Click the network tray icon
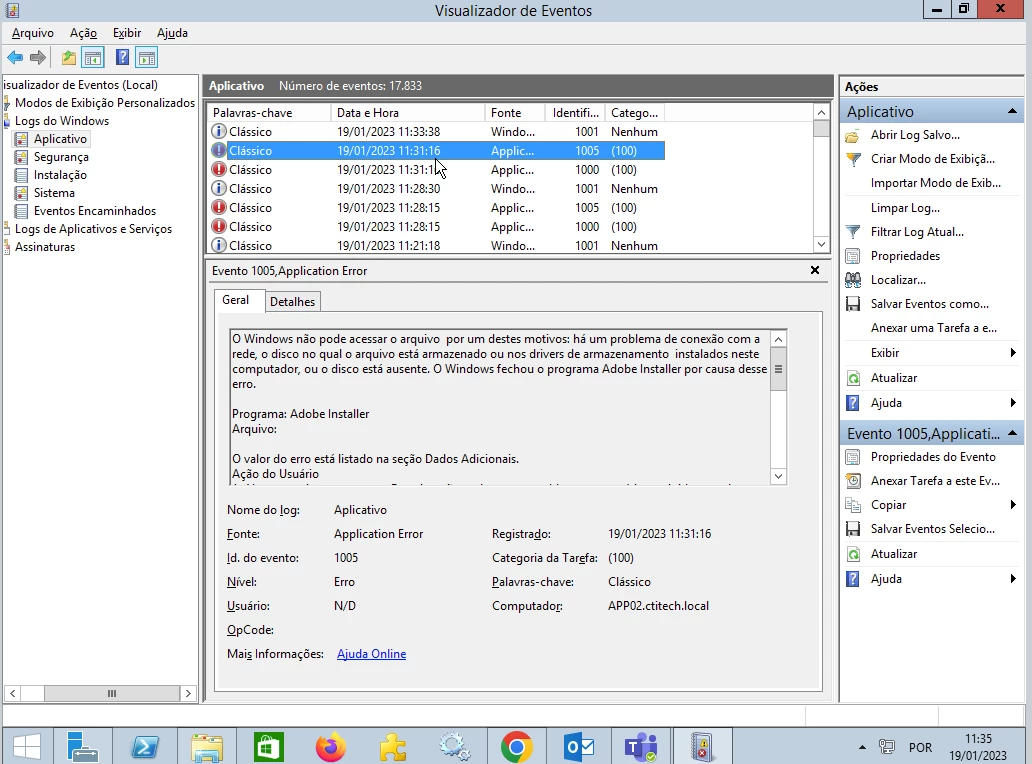Viewport: 1032px width, 764px height. (x=887, y=747)
